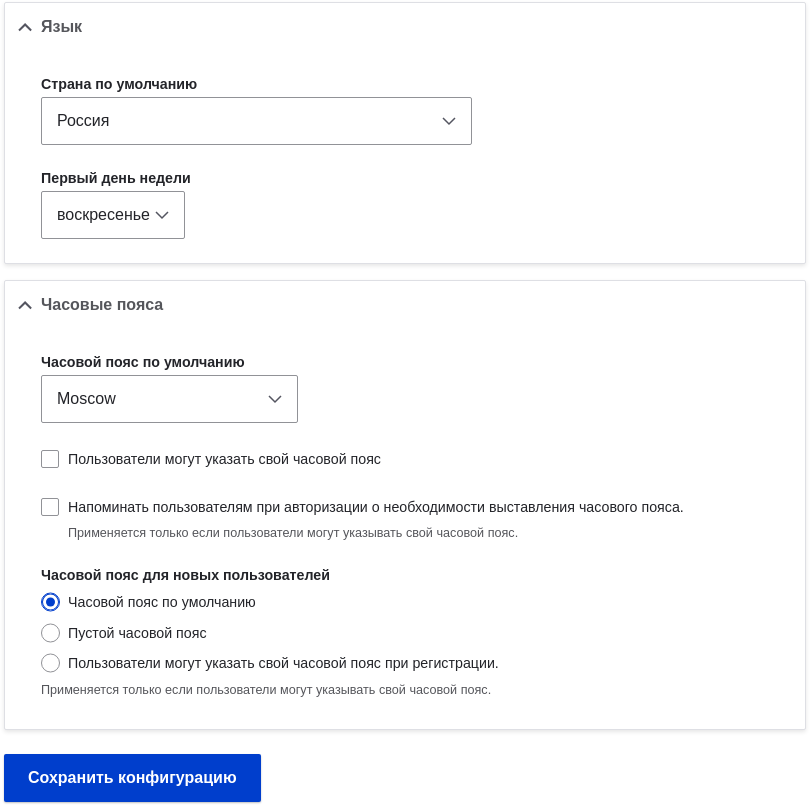Screen dimensions: 810x805
Task: Collapse the Язык section chevron icon
Action: tap(25, 27)
